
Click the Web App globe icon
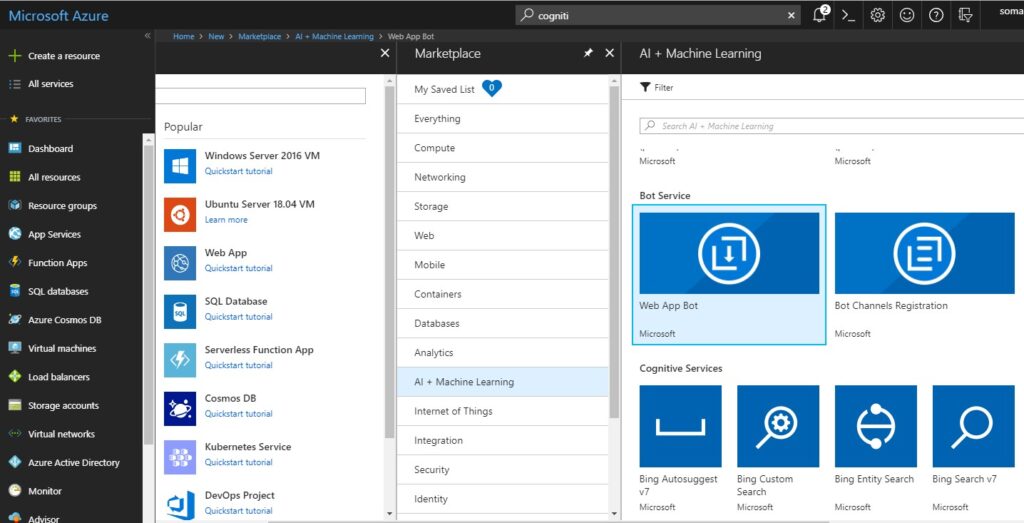coord(180,262)
